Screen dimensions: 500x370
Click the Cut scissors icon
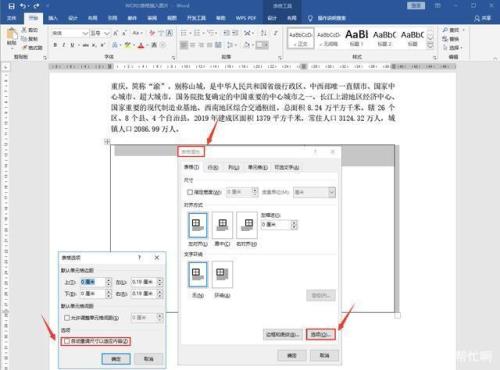click(24, 30)
